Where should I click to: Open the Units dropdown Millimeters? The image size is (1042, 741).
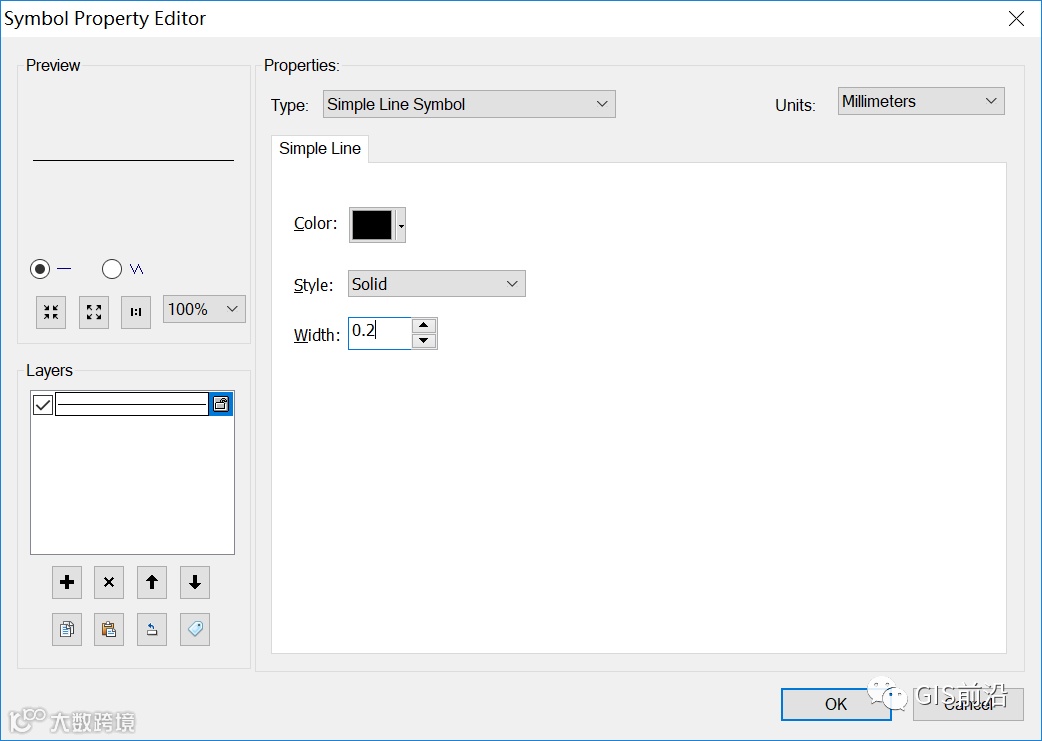(921, 102)
